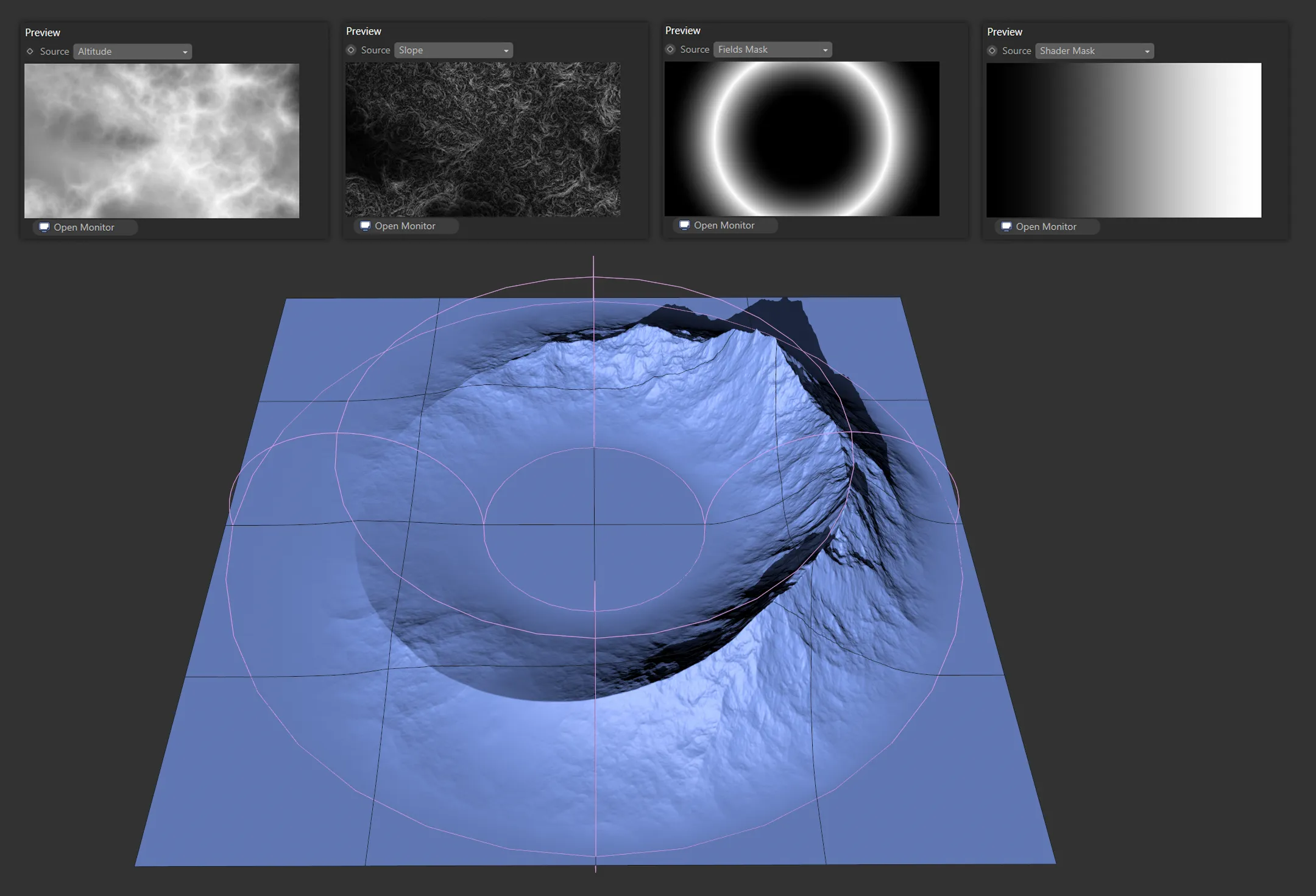Click the monitor icon under the Altitude preview
Image resolution: width=1316 pixels, height=896 pixels.
pos(44,227)
